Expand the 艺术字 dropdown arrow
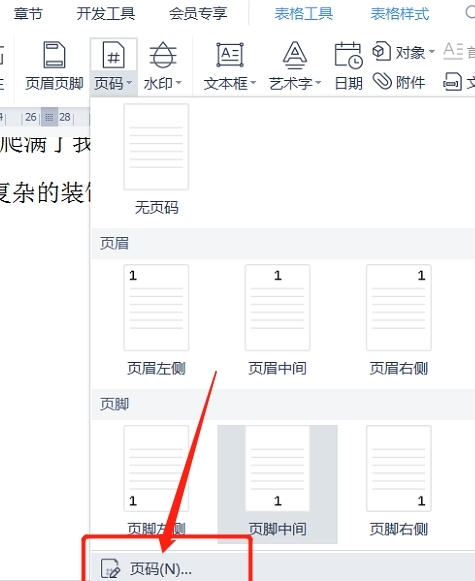Image resolution: width=475 pixels, height=581 pixels. click(318, 82)
